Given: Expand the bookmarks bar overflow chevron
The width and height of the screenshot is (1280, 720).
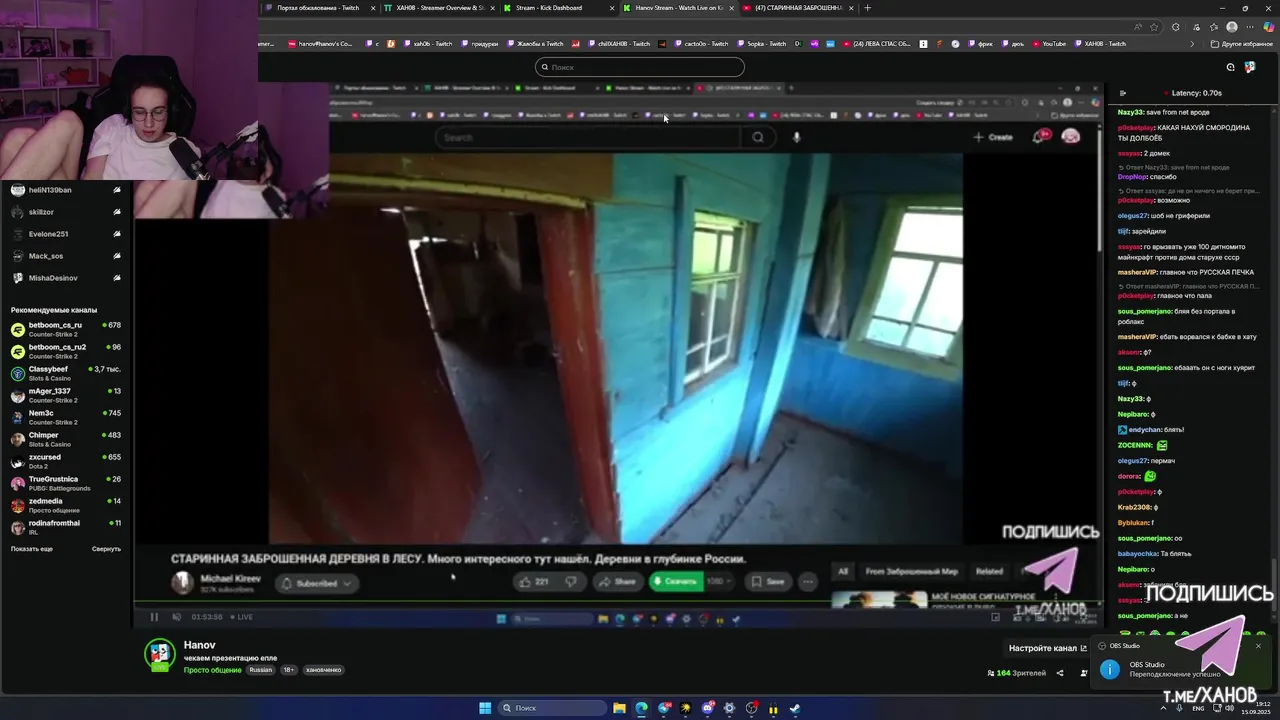Looking at the screenshot, I should 1192,44.
